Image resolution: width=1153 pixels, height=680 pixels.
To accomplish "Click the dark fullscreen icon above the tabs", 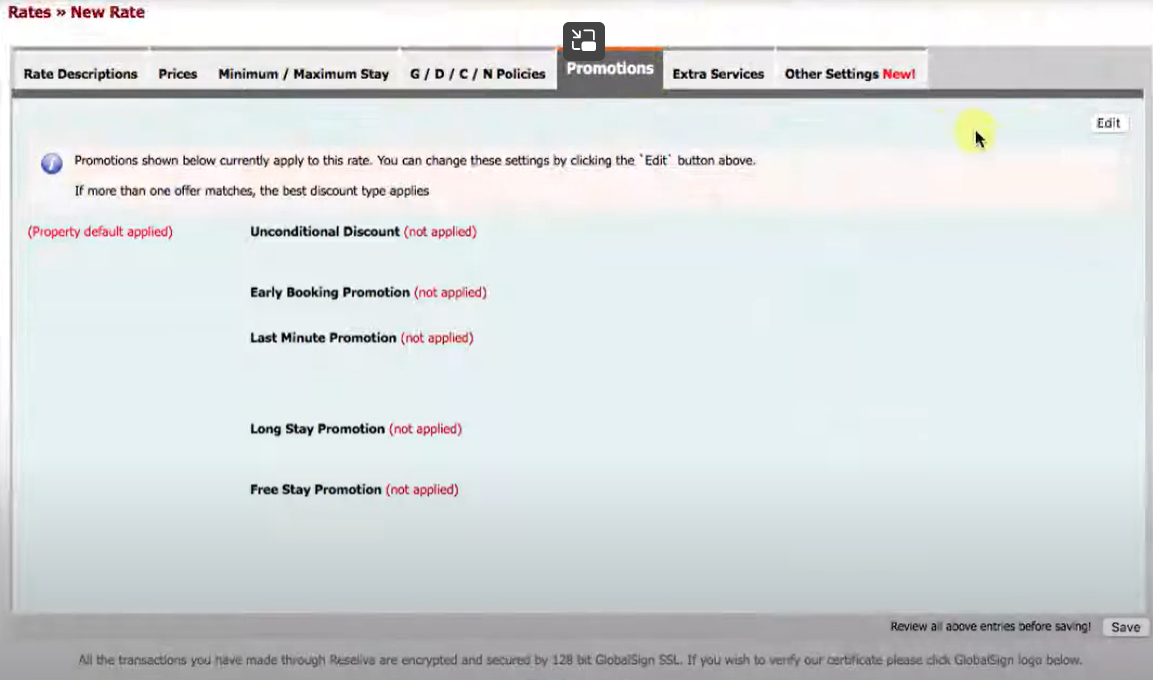I will pos(584,40).
